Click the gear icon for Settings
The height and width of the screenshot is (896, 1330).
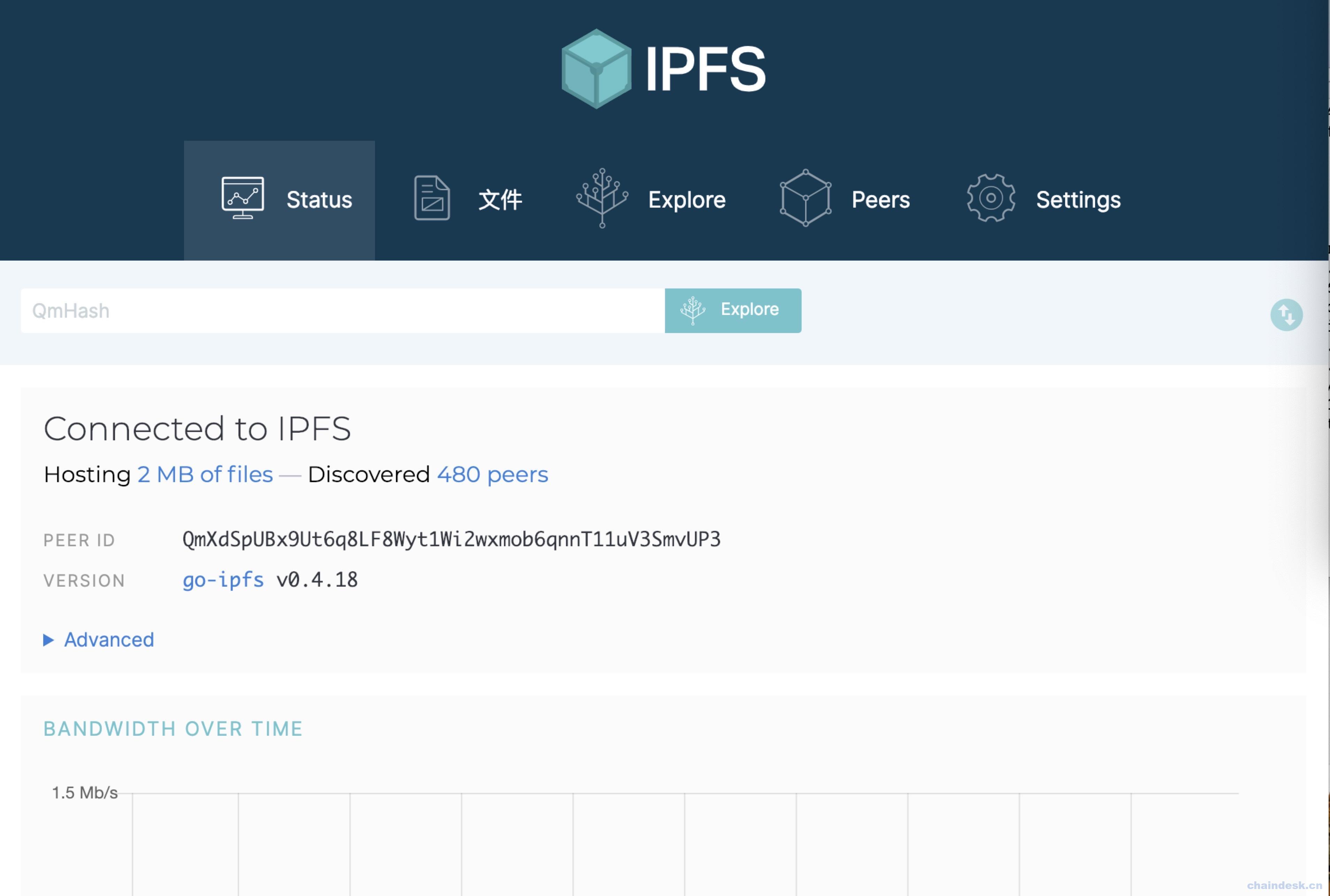pyautogui.click(x=991, y=198)
